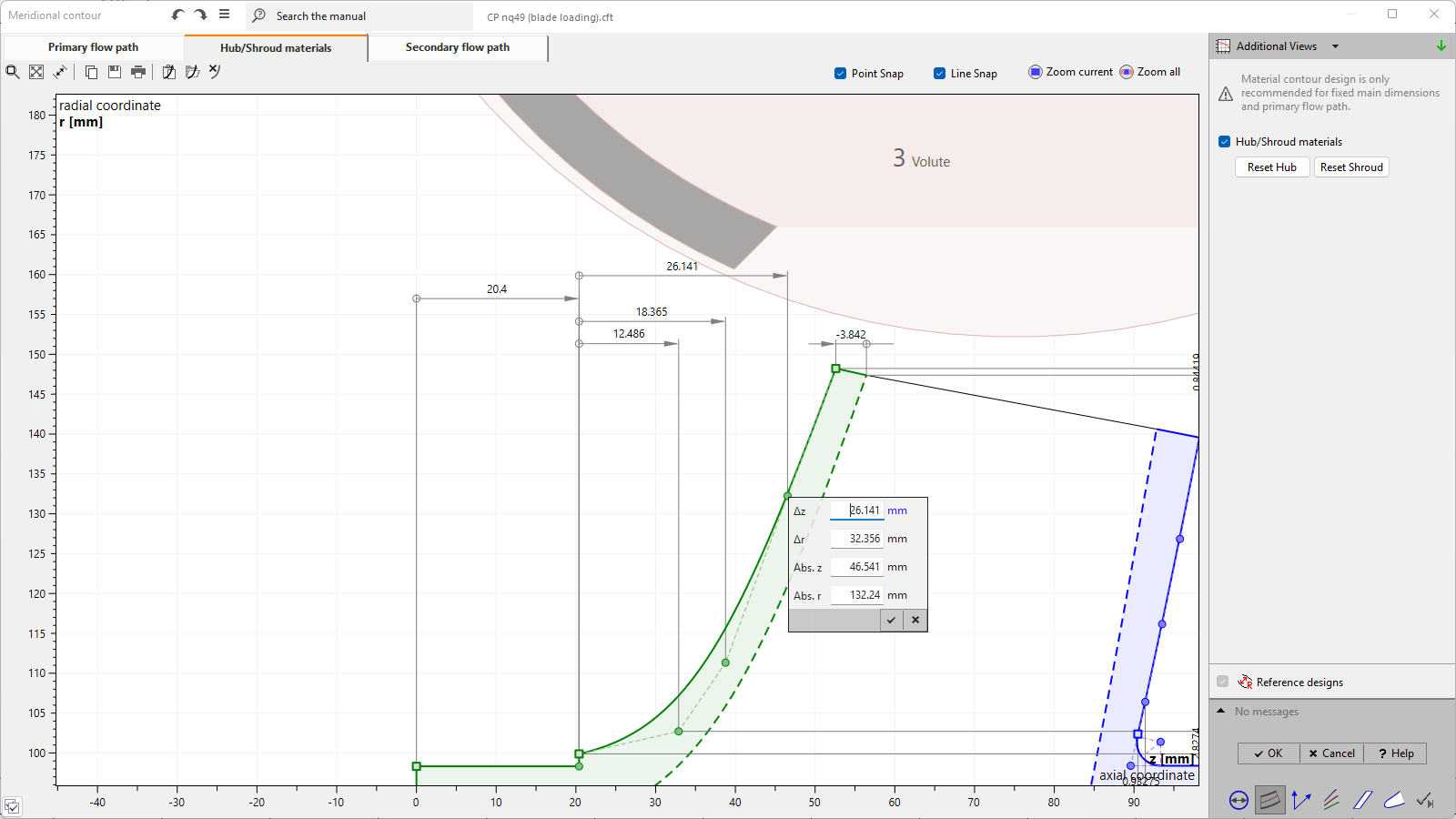Viewport: 1456px width, 819px height.
Task: Select the Zoom current radio button
Action: (1036, 72)
